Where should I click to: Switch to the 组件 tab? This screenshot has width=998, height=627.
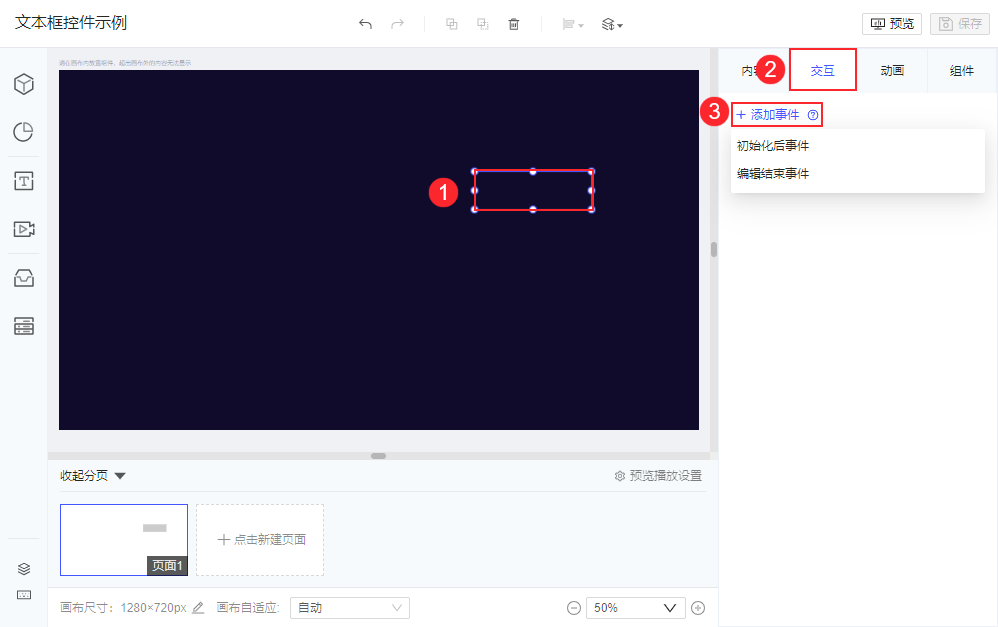(x=962, y=70)
